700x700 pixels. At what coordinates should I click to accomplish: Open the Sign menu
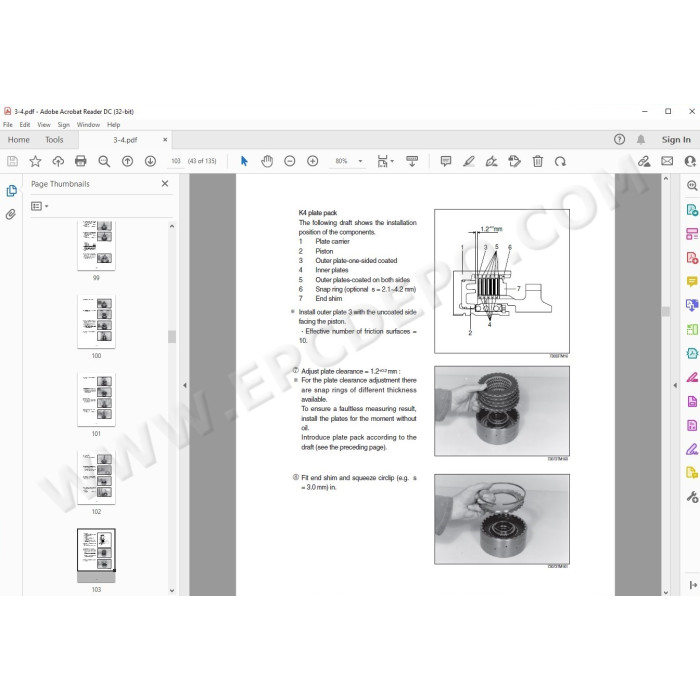click(x=63, y=125)
